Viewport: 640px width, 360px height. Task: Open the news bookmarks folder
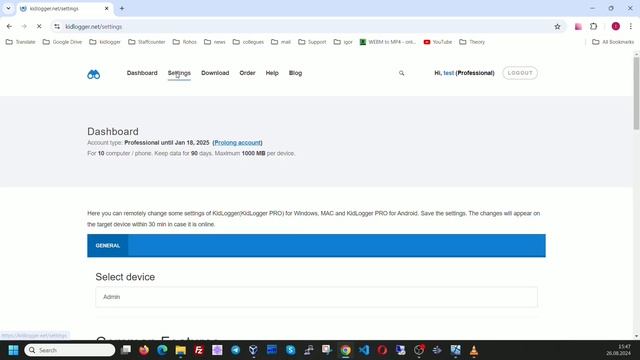click(214, 42)
